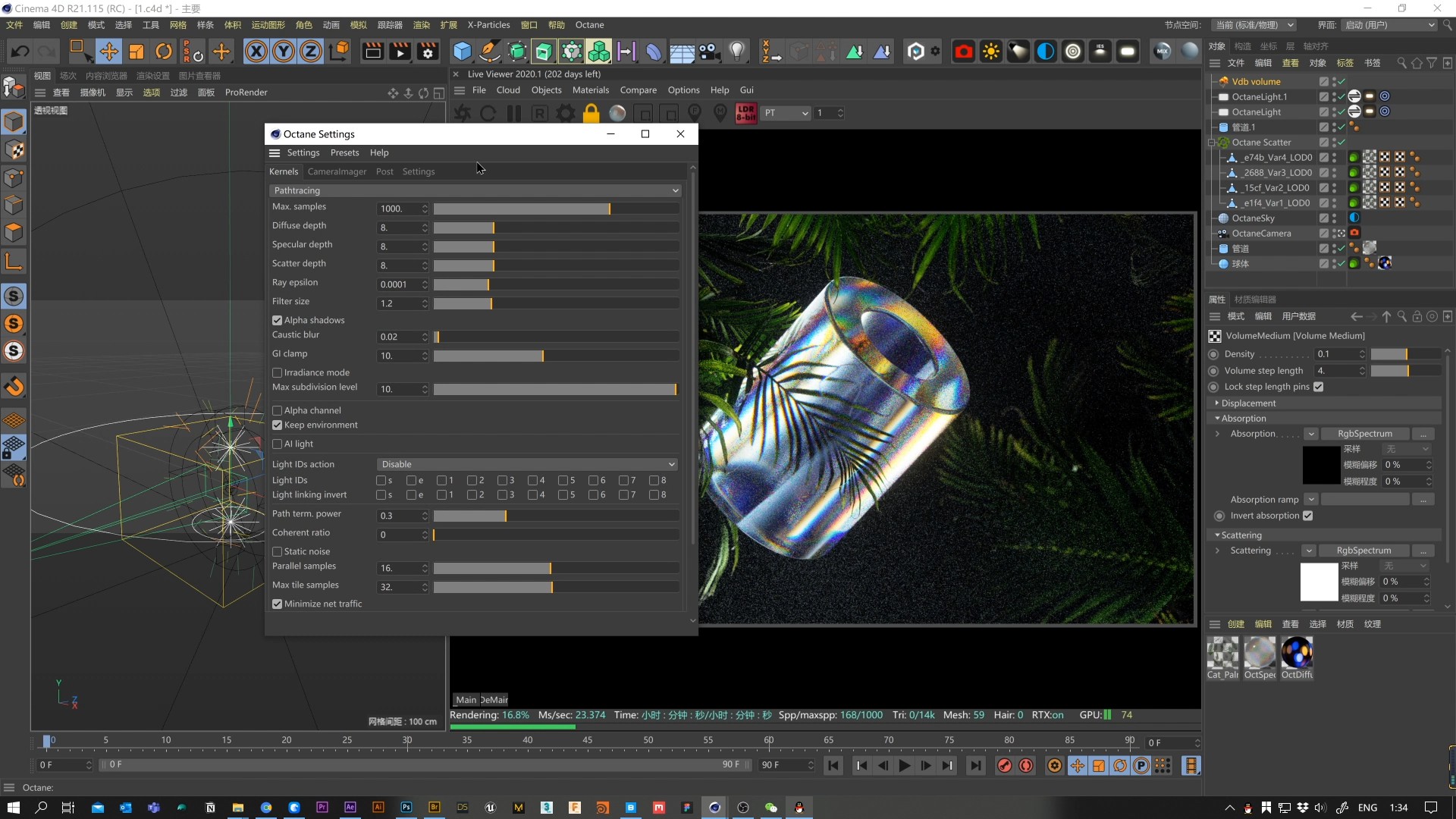Toggle the Y axis lock
1456x819 pixels.
tap(284, 52)
